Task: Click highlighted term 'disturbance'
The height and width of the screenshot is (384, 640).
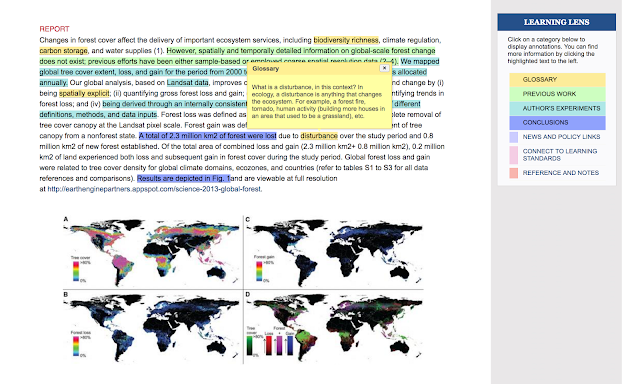Action: (x=319, y=135)
